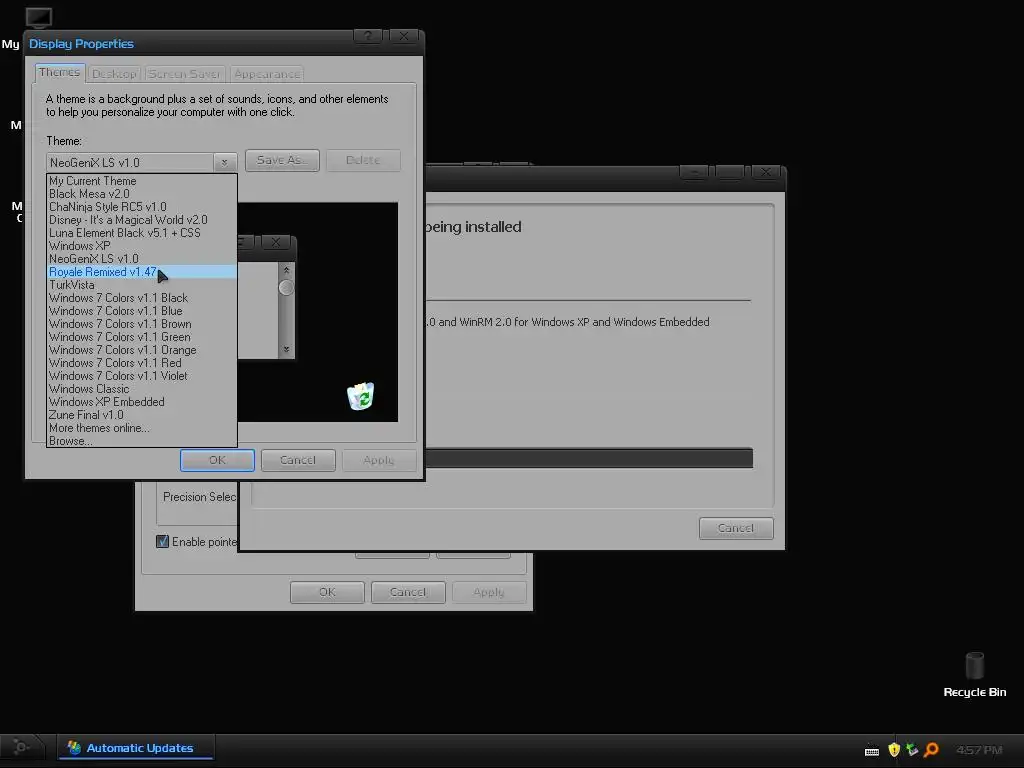1024x768 pixels.
Task: Click the Automatic Updates taskbar button label
Action: (140, 748)
